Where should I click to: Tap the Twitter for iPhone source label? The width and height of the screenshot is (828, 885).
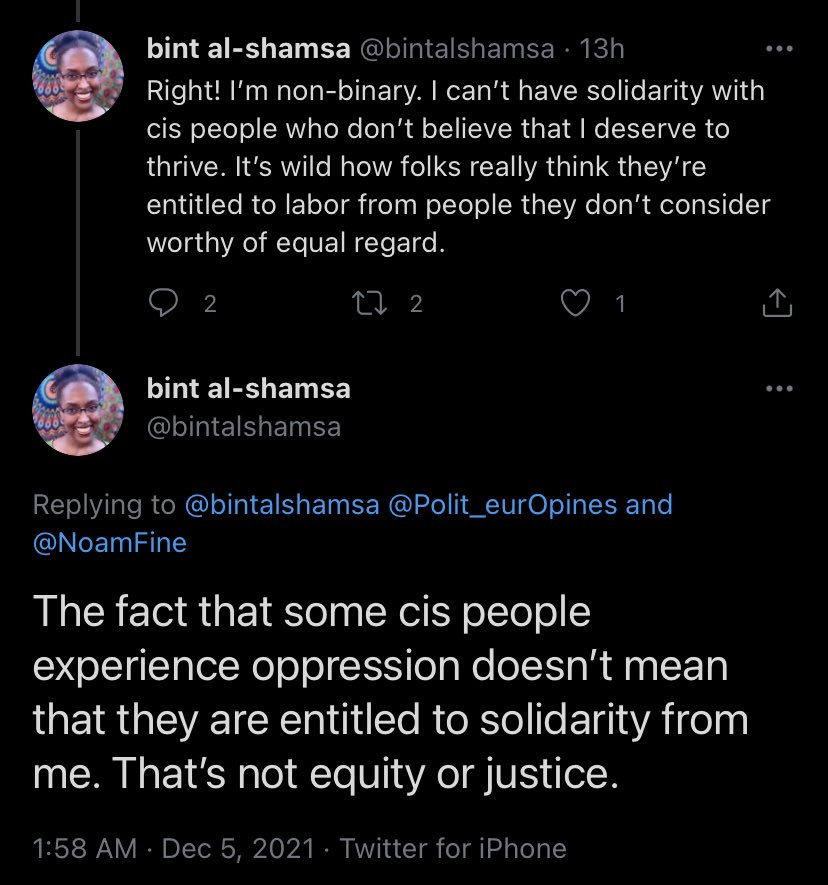click(453, 849)
